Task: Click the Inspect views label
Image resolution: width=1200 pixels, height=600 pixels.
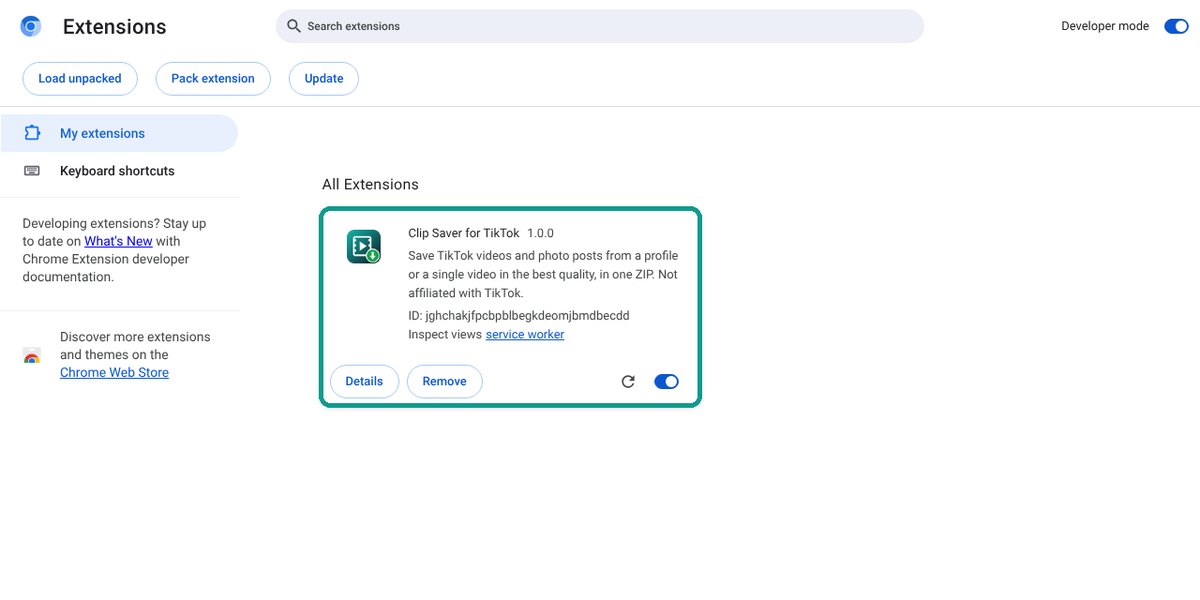Action: pyautogui.click(x=445, y=334)
